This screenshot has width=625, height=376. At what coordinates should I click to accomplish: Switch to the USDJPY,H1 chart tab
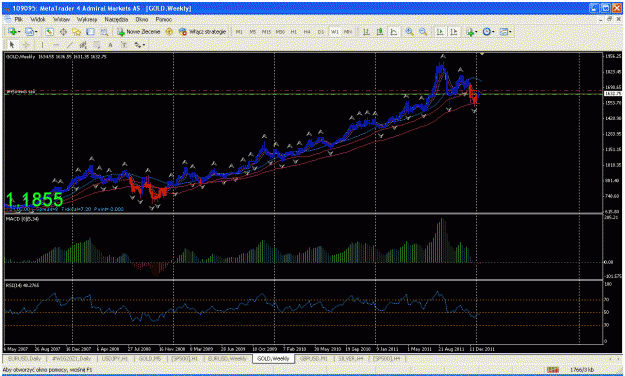114,359
